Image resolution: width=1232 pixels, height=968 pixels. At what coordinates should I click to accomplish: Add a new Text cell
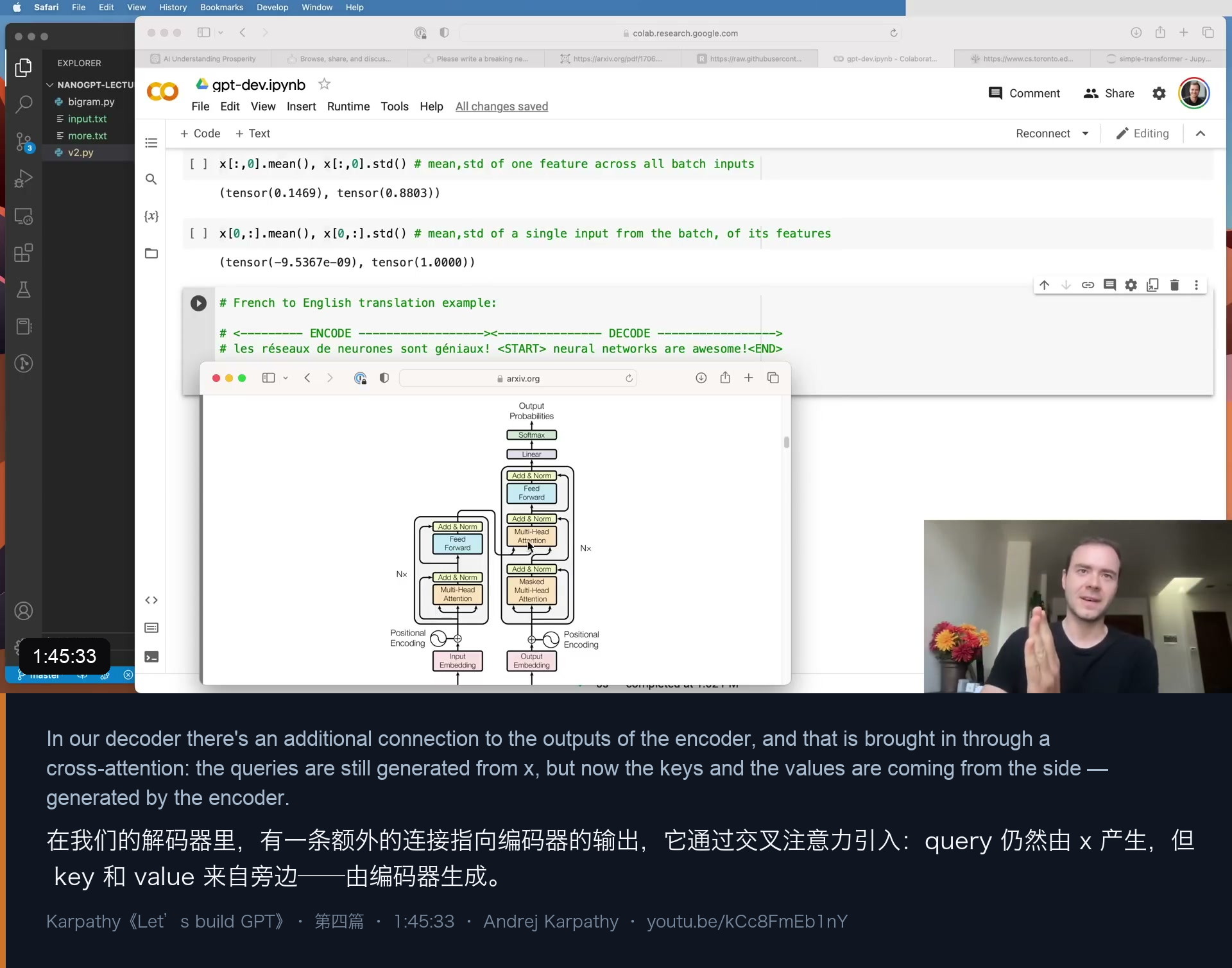click(253, 134)
